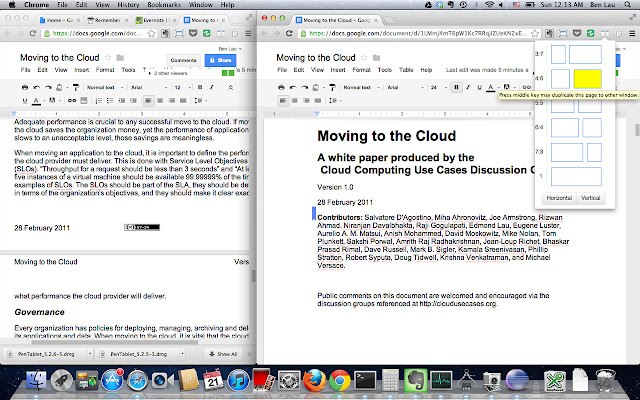Open PenTablet_5.2.6-5.dmg download options arrow
The height and width of the screenshot is (400, 640).
coord(90,354)
